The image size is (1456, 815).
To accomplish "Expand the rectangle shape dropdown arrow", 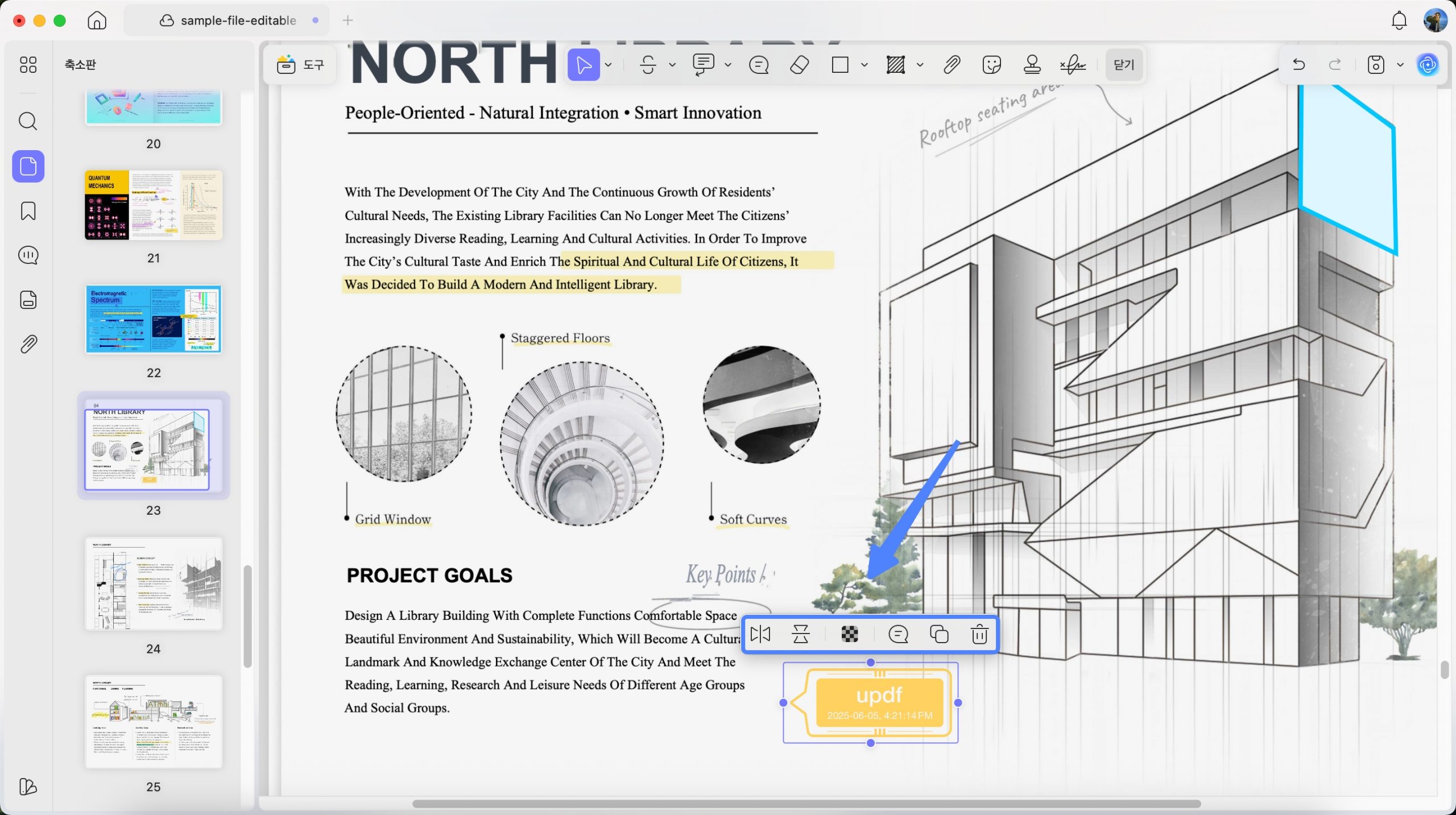I will pyautogui.click(x=864, y=65).
